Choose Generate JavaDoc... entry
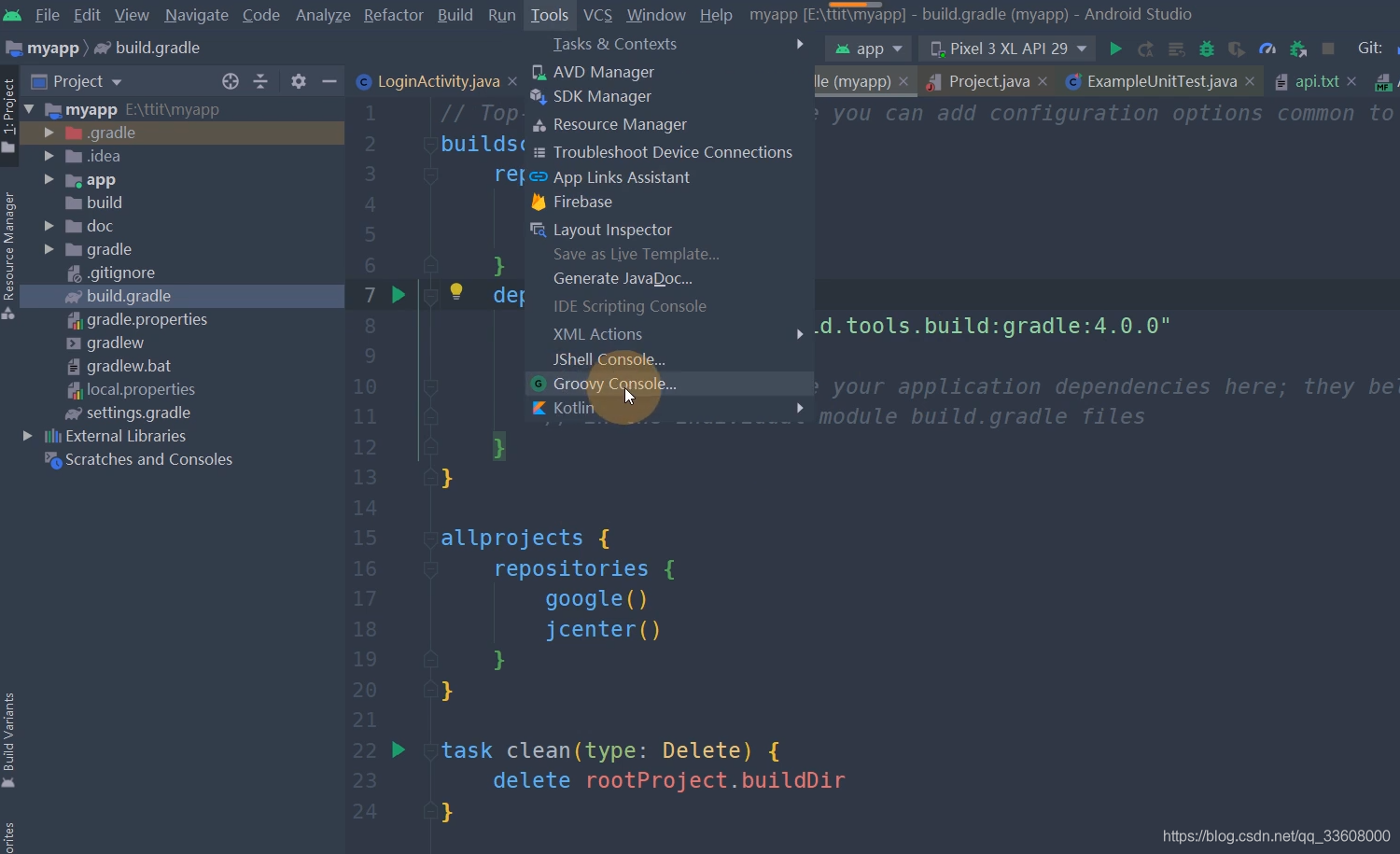This screenshot has height=854, width=1400. coord(669,278)
